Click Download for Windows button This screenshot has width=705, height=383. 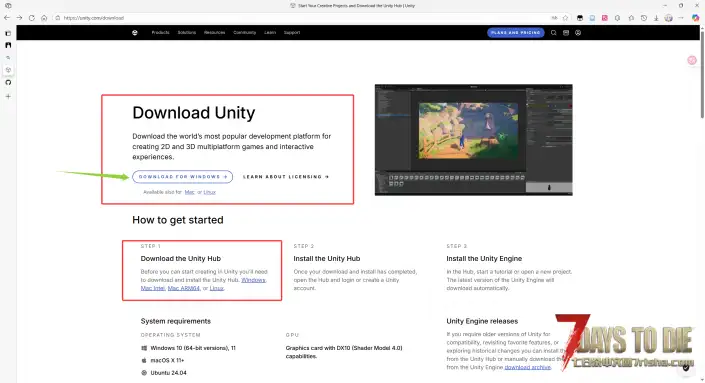pos(183,177)
